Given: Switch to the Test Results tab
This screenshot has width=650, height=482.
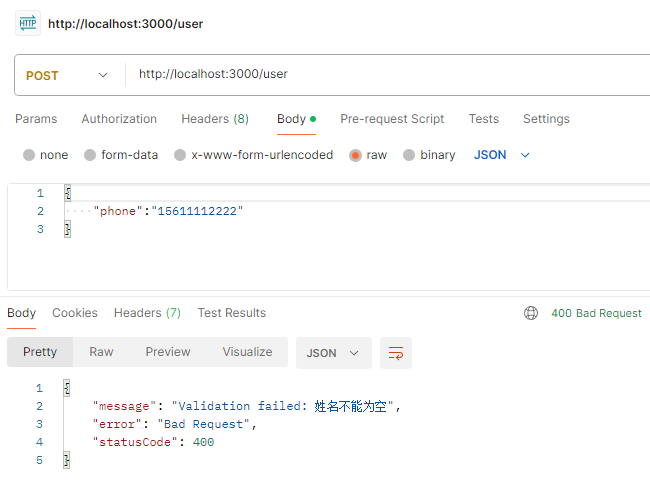Looking at the screenshot, I should click(x=231, y=313).
